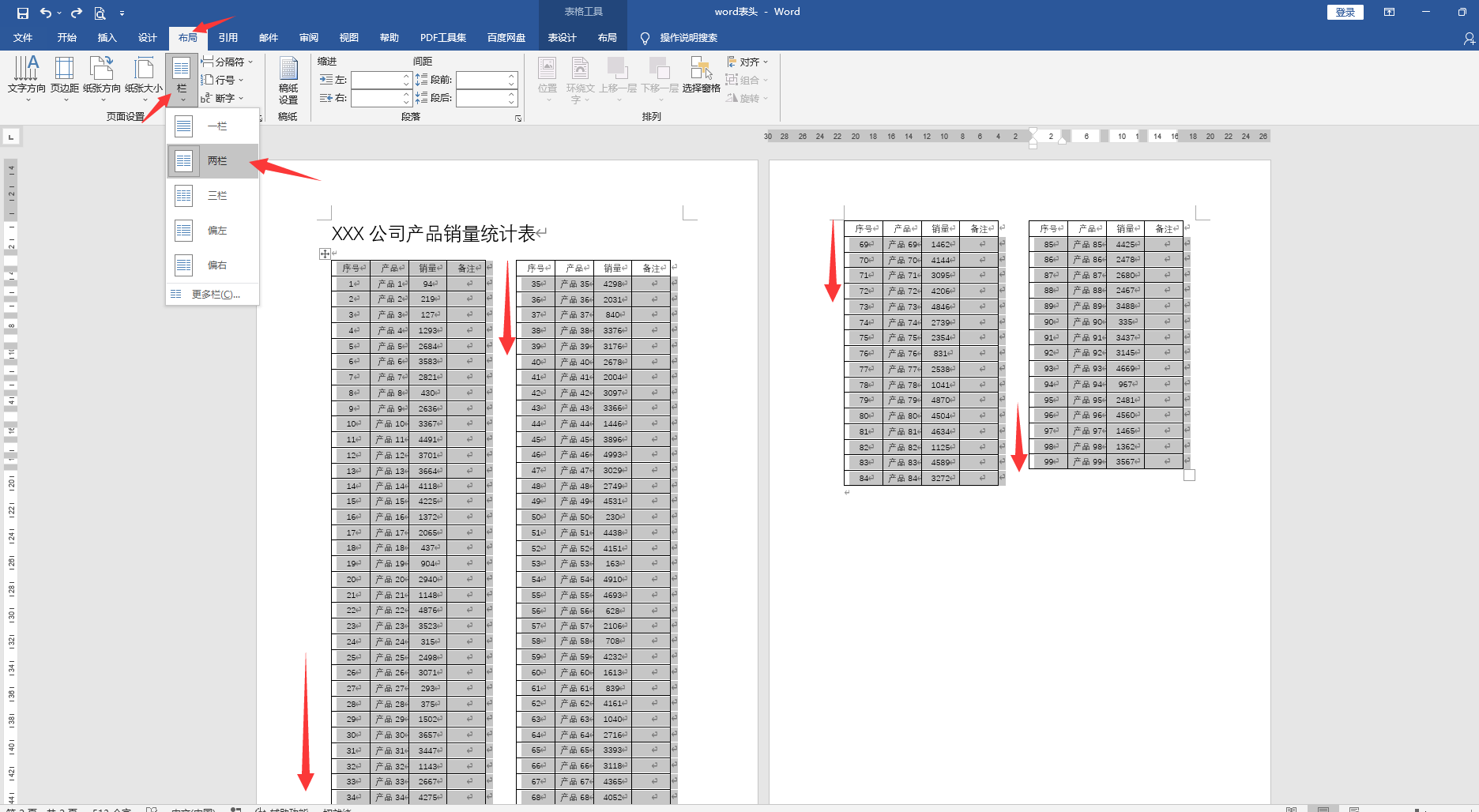This screenshot has height=812, width=1479.
Task: Switch to the PDF工具集 tab
Action: pos(442,38)
